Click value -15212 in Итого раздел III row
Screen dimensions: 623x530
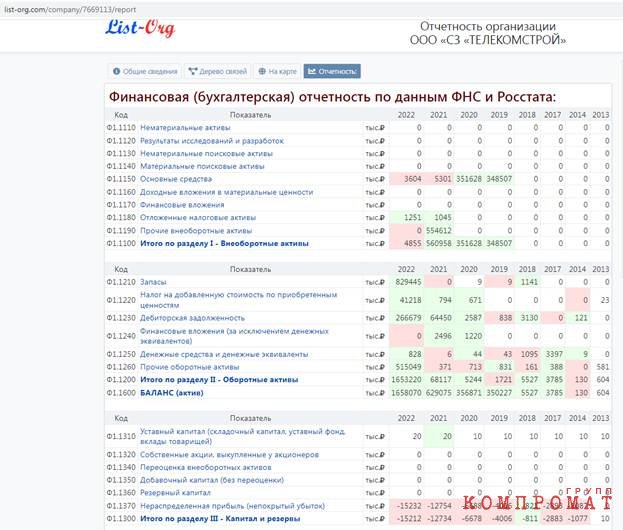tap(409, 519)
